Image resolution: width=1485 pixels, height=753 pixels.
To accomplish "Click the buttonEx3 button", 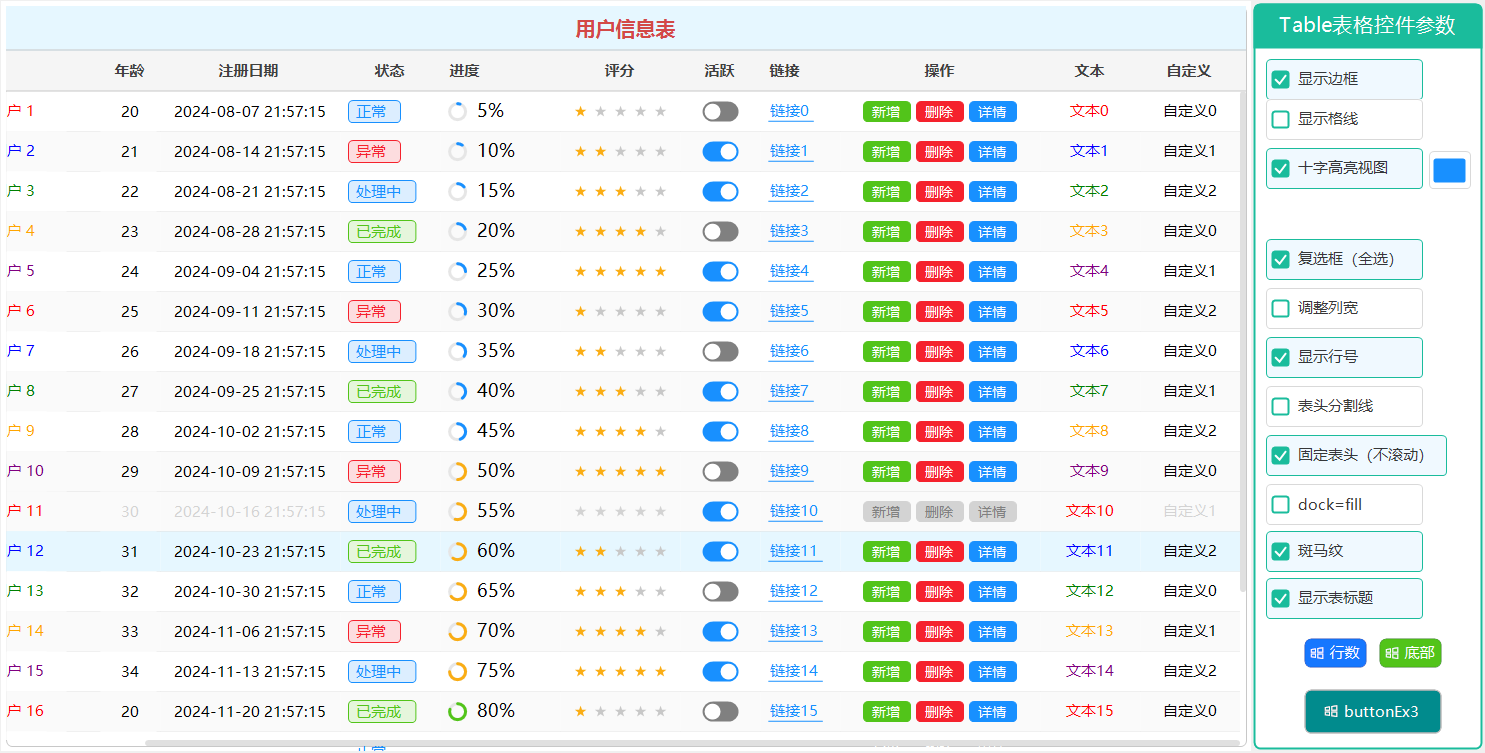I will (1372, 712).
